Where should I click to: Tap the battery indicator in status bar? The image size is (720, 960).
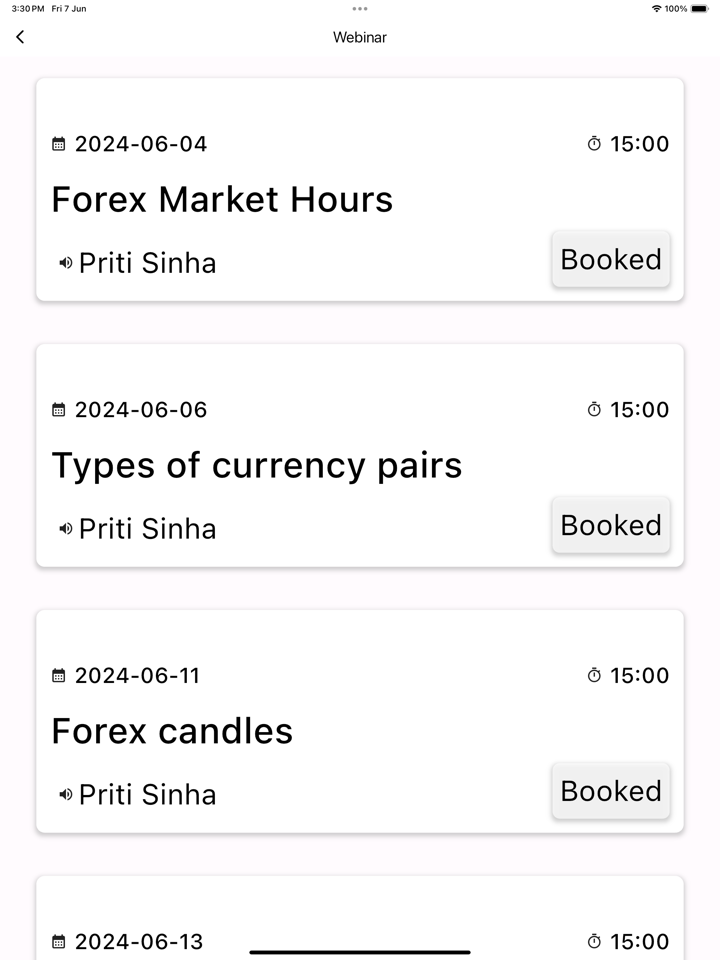click(x=699, y=9)
